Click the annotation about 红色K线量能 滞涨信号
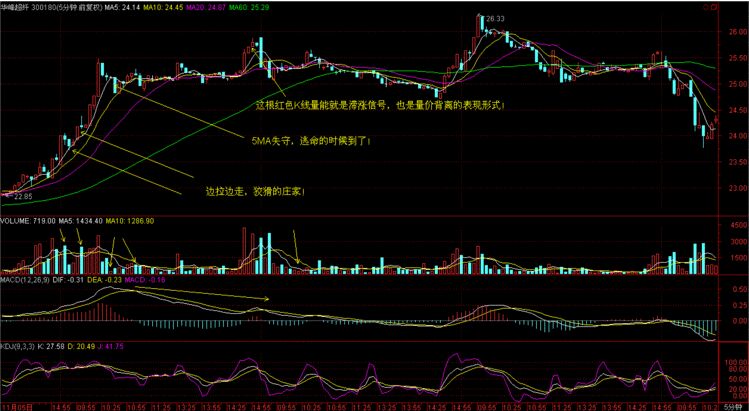This screenshot has height=411, width=749. point(380,103)
